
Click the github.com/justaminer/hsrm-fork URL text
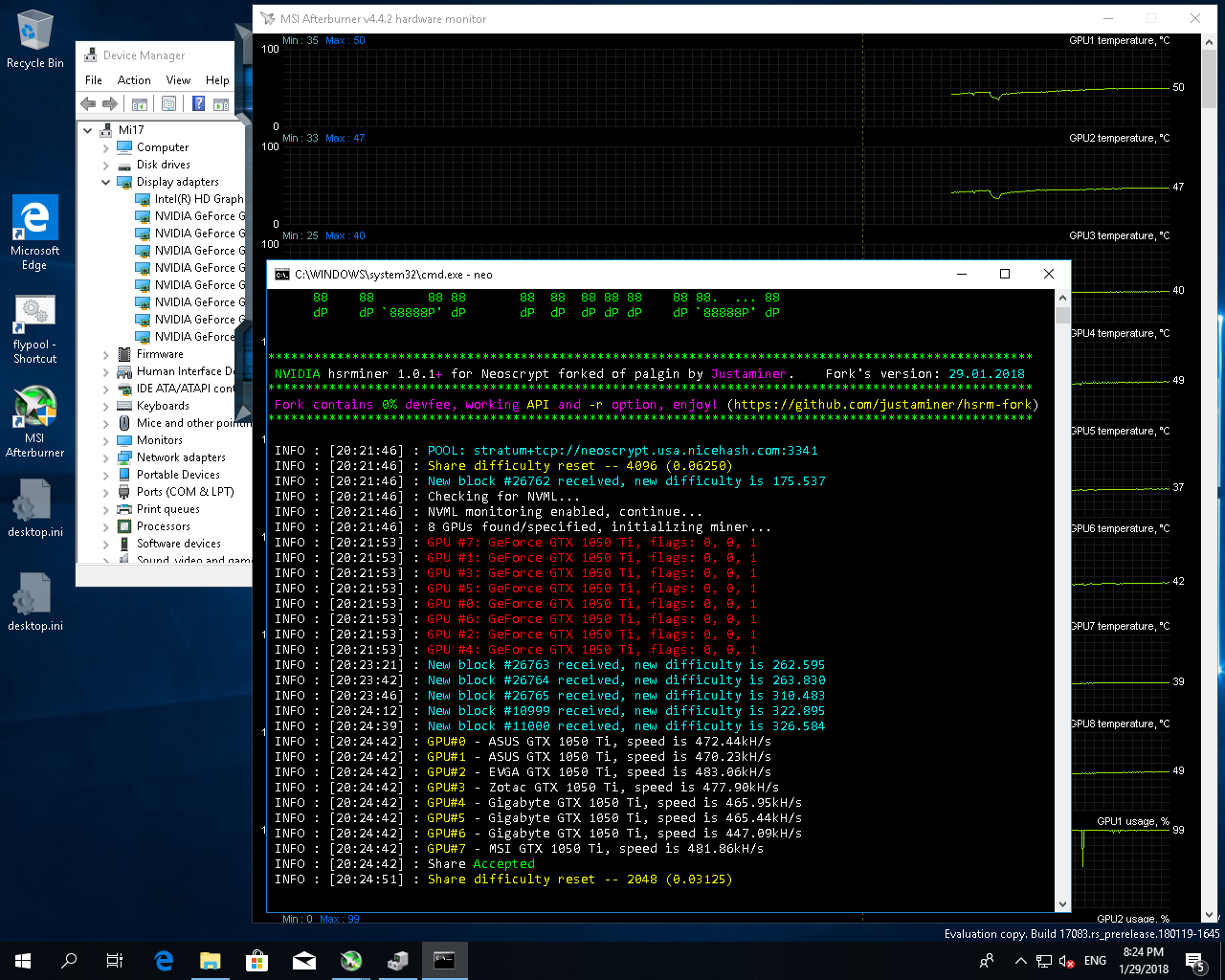pyautogui.click(x=882, y=405)
